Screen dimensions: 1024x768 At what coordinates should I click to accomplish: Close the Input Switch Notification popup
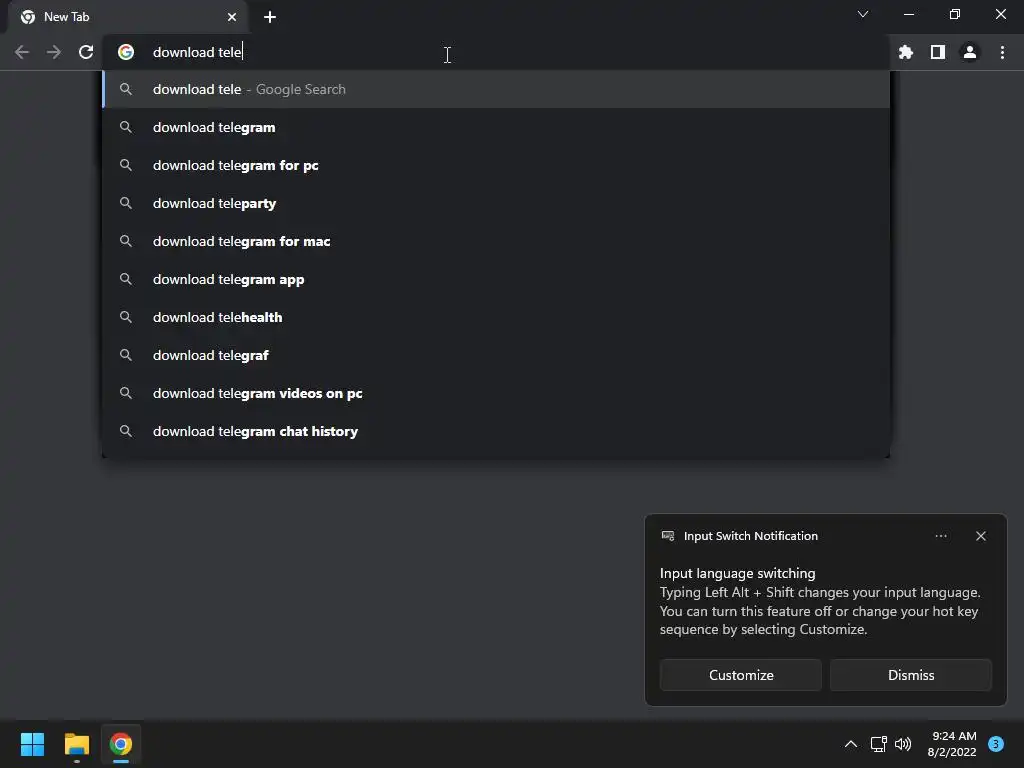tap(981, 536)
